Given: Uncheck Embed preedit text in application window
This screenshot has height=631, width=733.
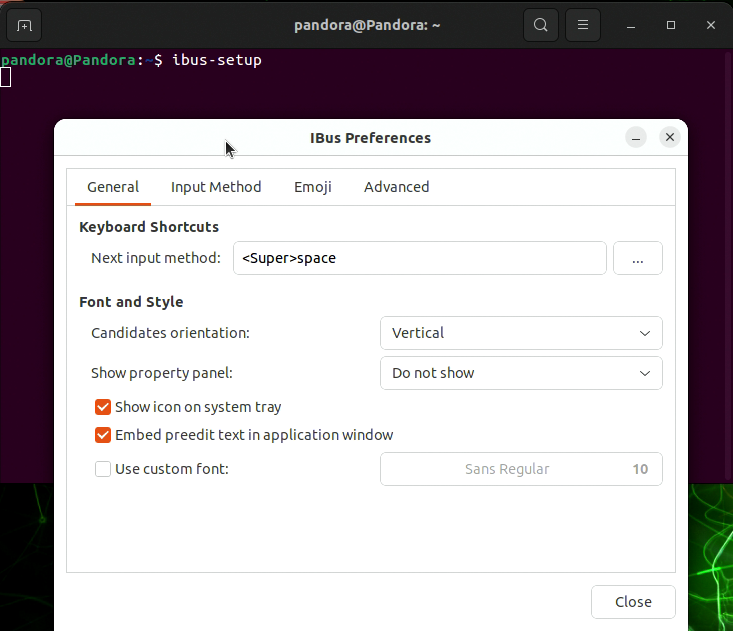Looking at the screenshot, I should (x=103, y=435).
